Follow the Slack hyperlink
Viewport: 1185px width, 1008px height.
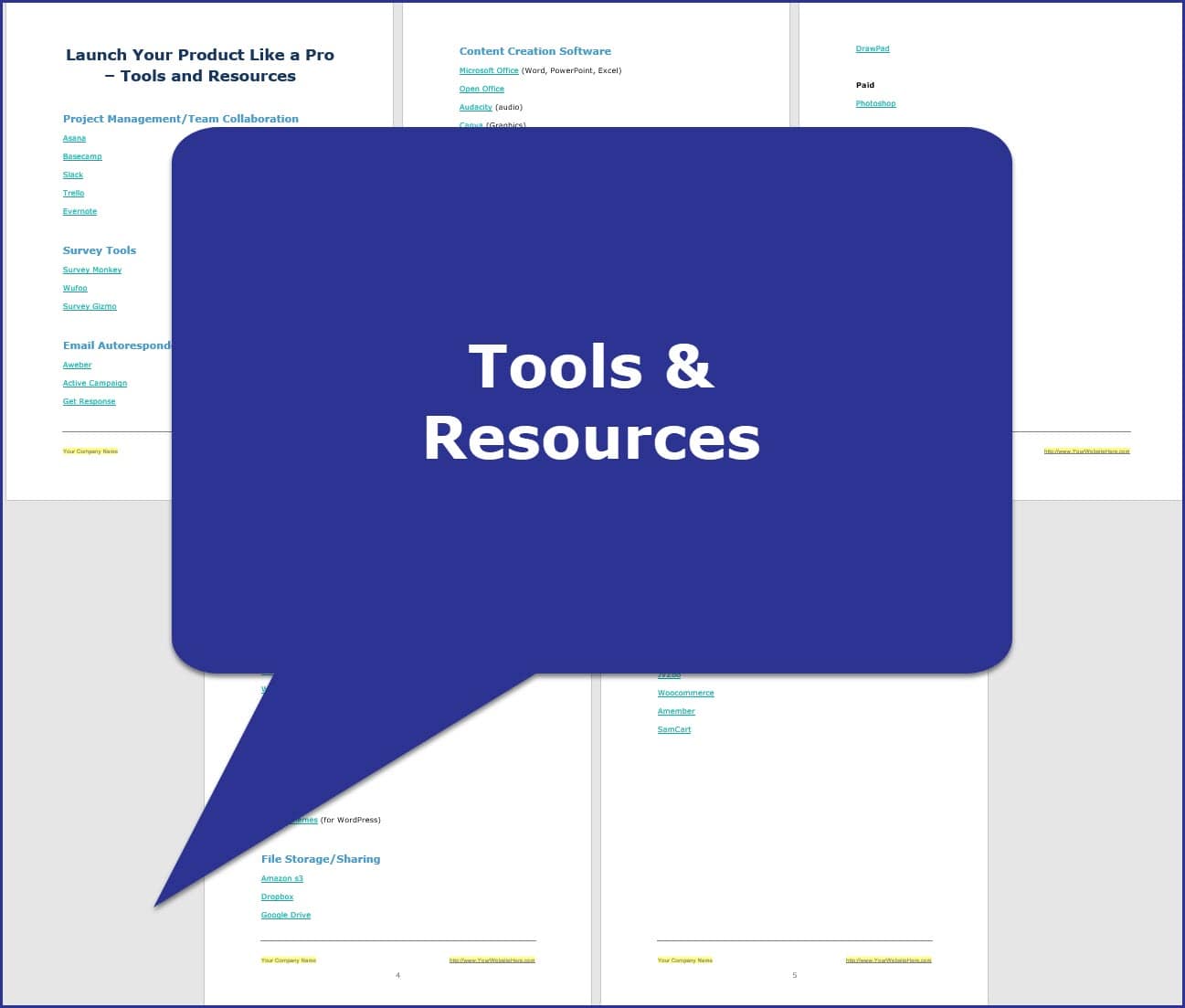[73, 175]
